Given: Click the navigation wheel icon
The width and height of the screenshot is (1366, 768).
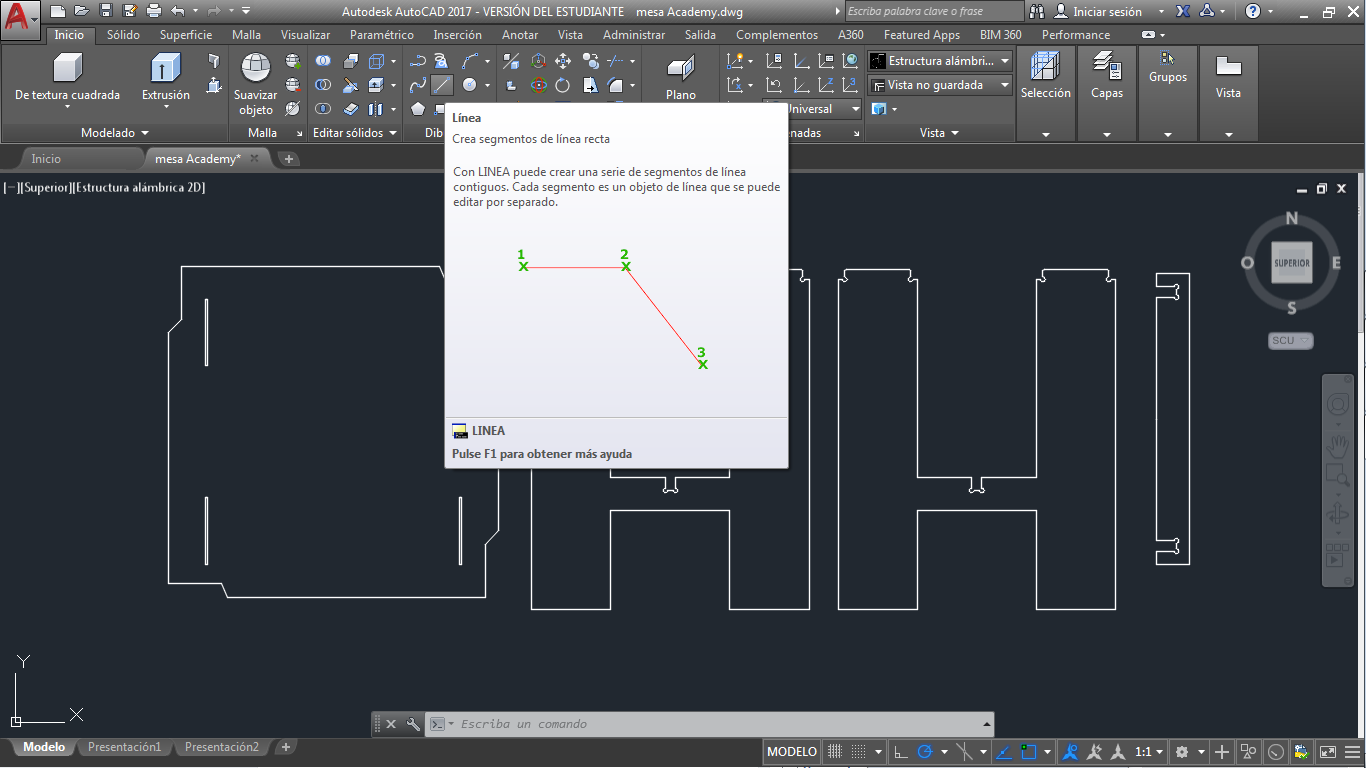Looking at the screenshot, I should [1338, 404].
